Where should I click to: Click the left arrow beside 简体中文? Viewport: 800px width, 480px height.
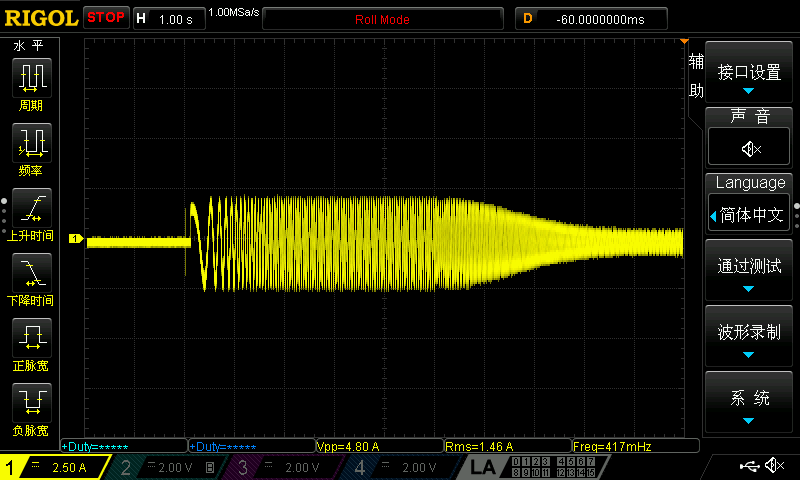click(713, 216)
